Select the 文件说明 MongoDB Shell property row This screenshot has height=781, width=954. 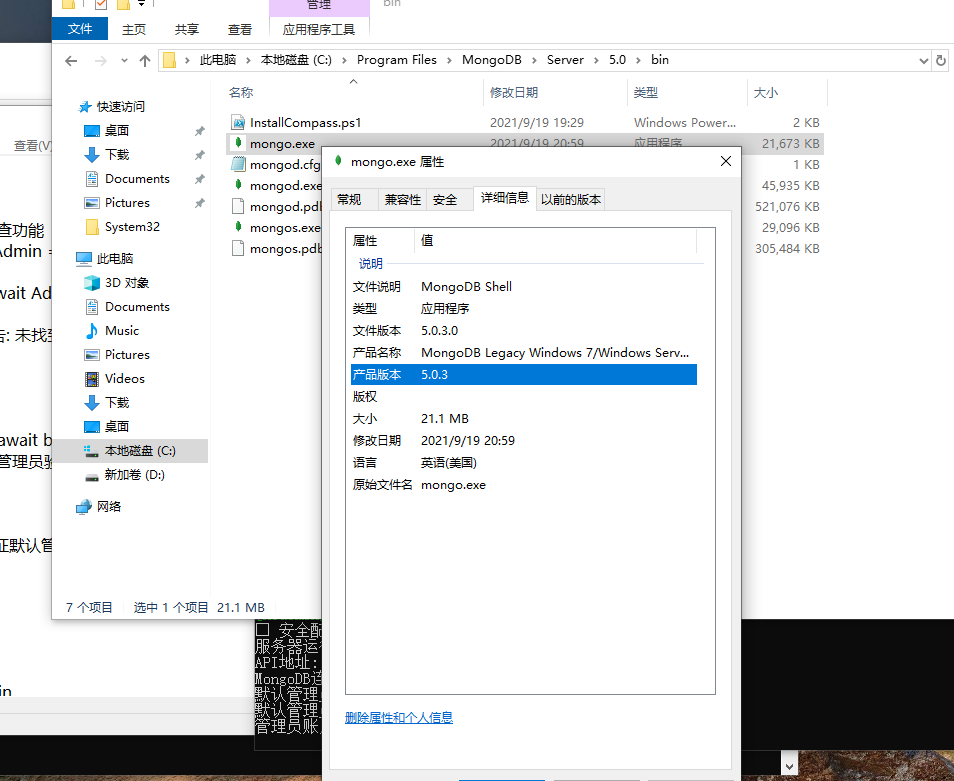tap(524, 286)
